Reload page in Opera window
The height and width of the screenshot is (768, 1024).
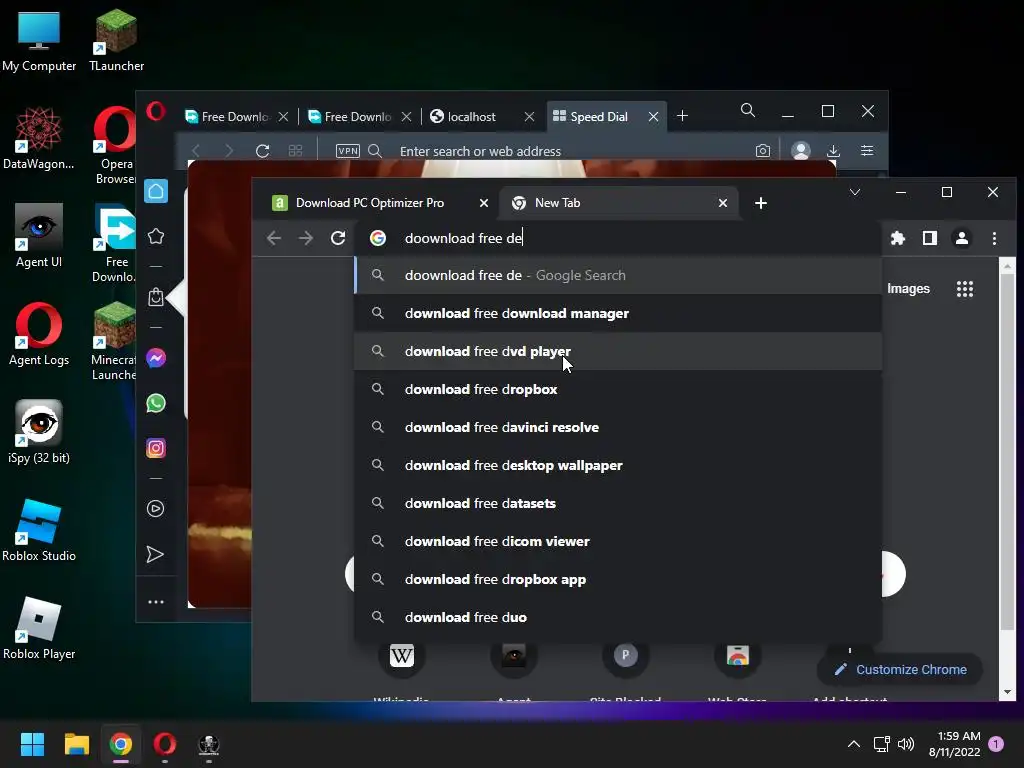[x=263, y=151]
